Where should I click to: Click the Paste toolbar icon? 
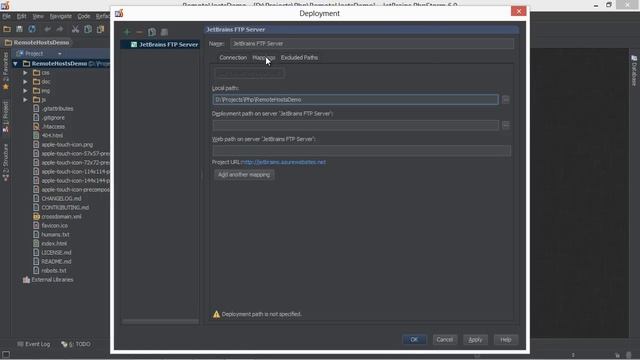click(100, 29)
